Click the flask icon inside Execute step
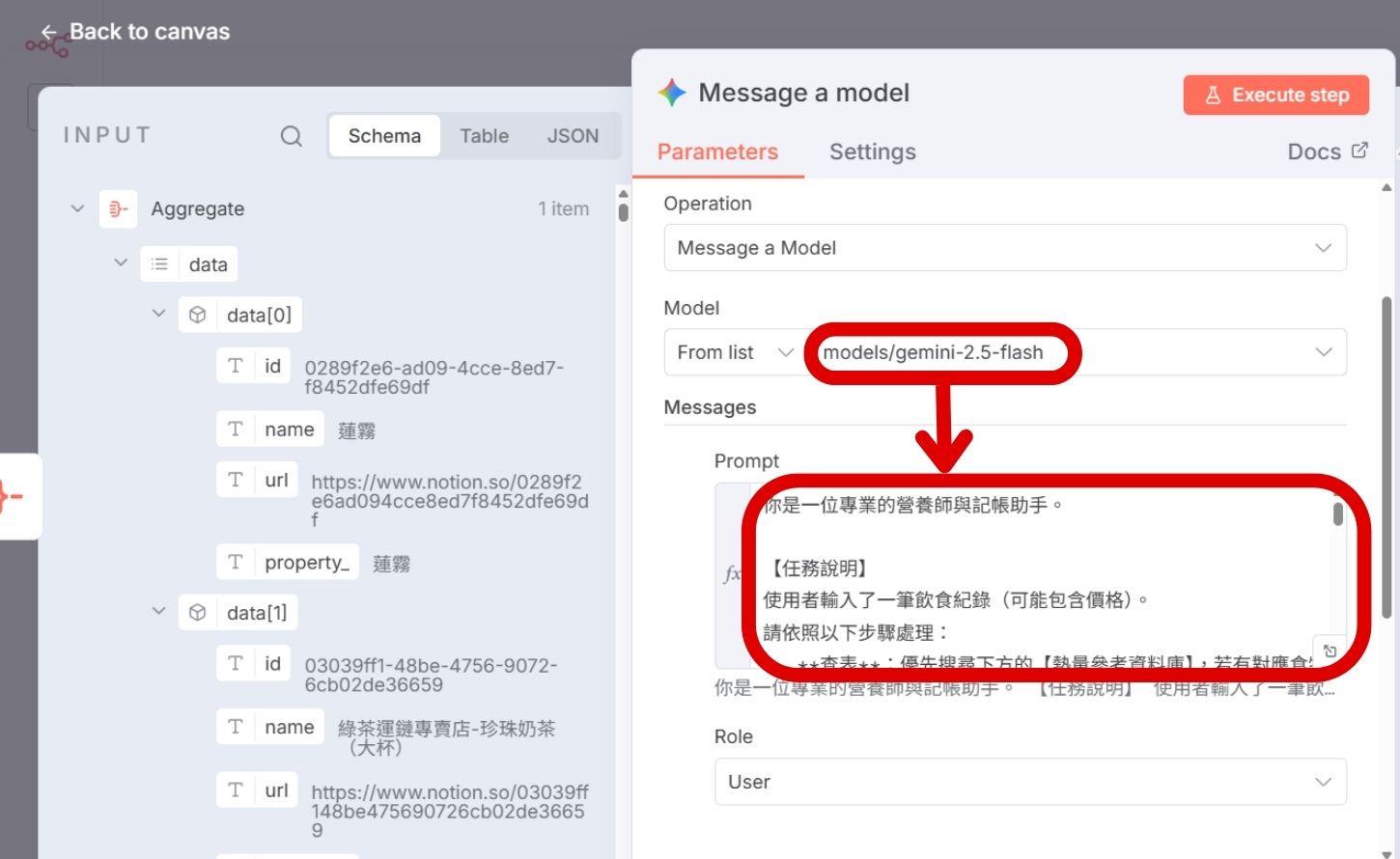 [x=1213, y=95]
